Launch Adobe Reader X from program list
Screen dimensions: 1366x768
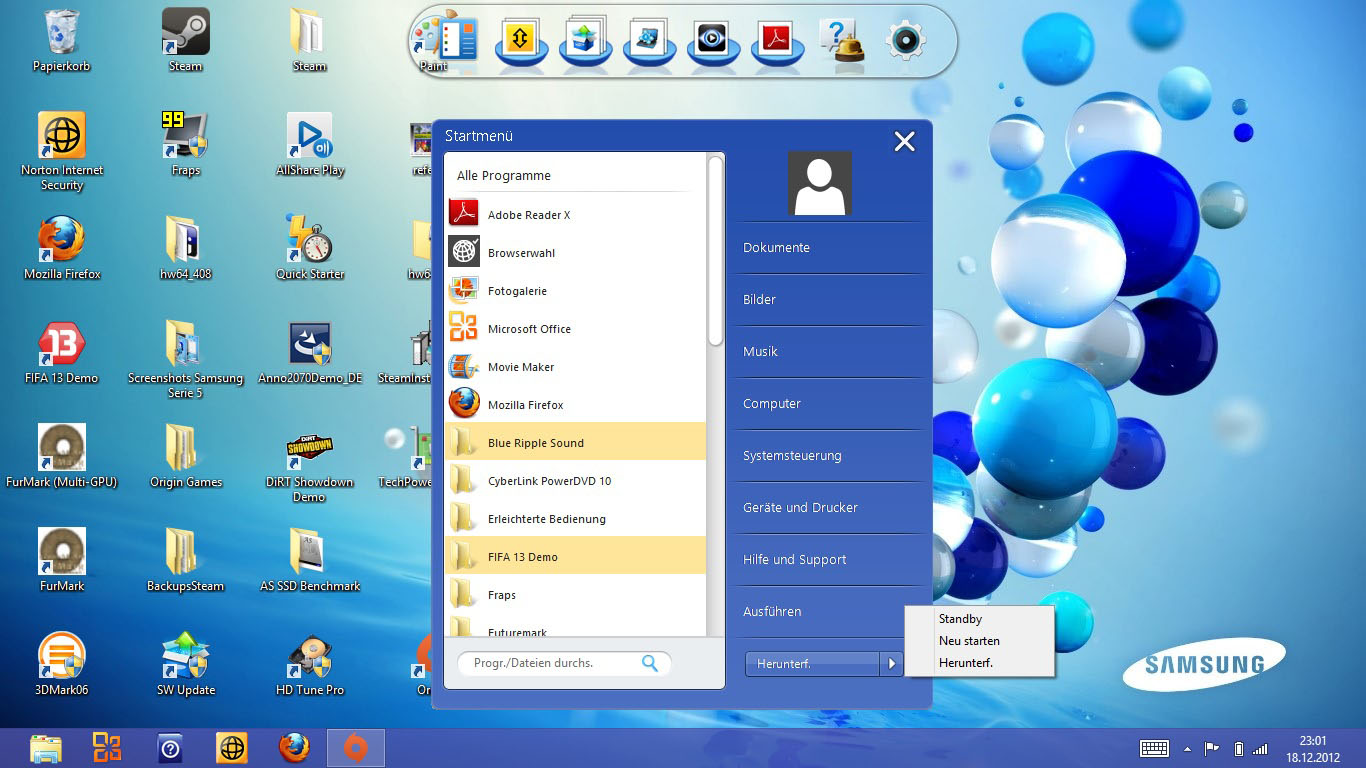528,215
